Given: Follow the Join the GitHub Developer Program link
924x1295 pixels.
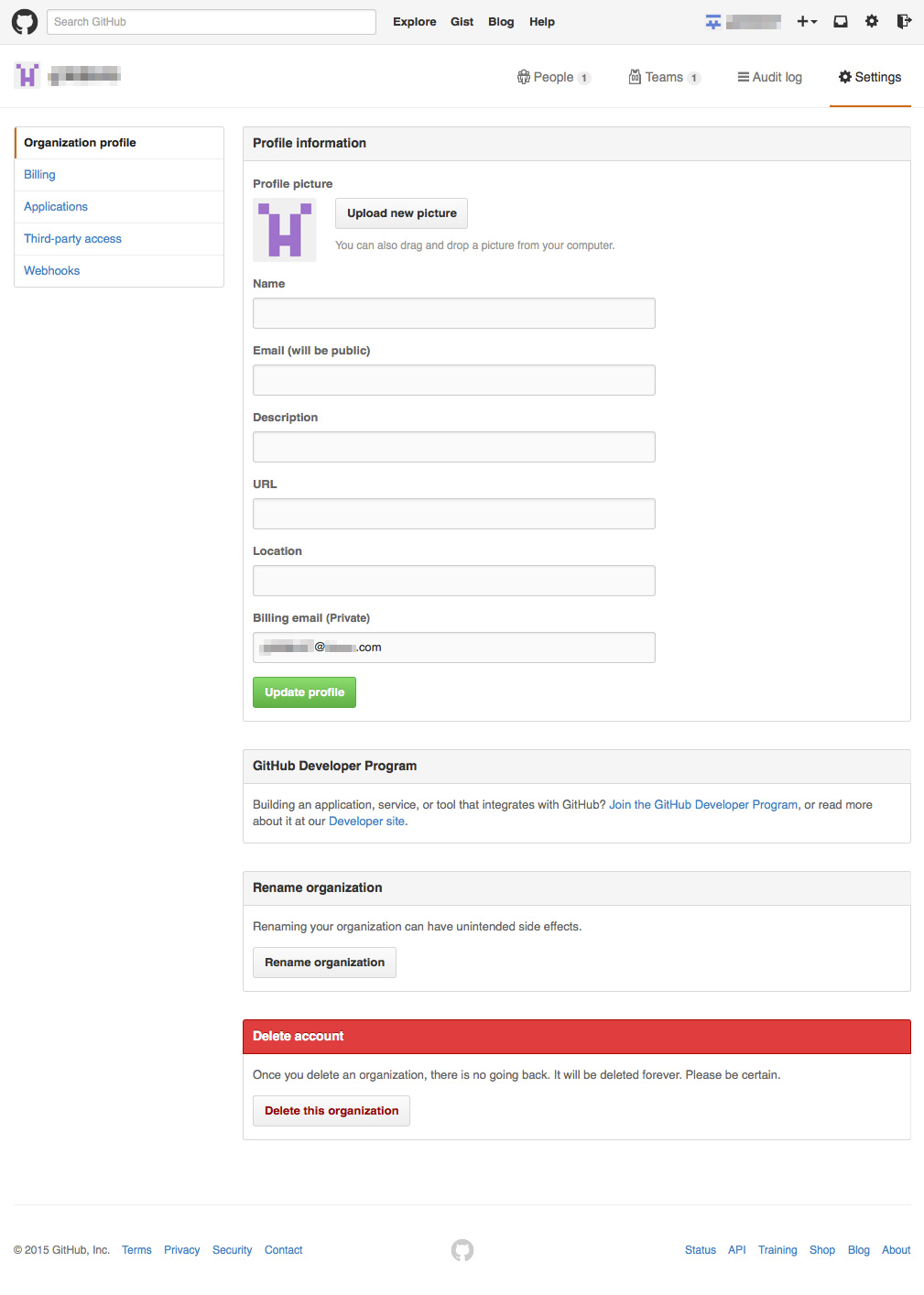Looking at the screenshot, I should click(x=703, y=805).
